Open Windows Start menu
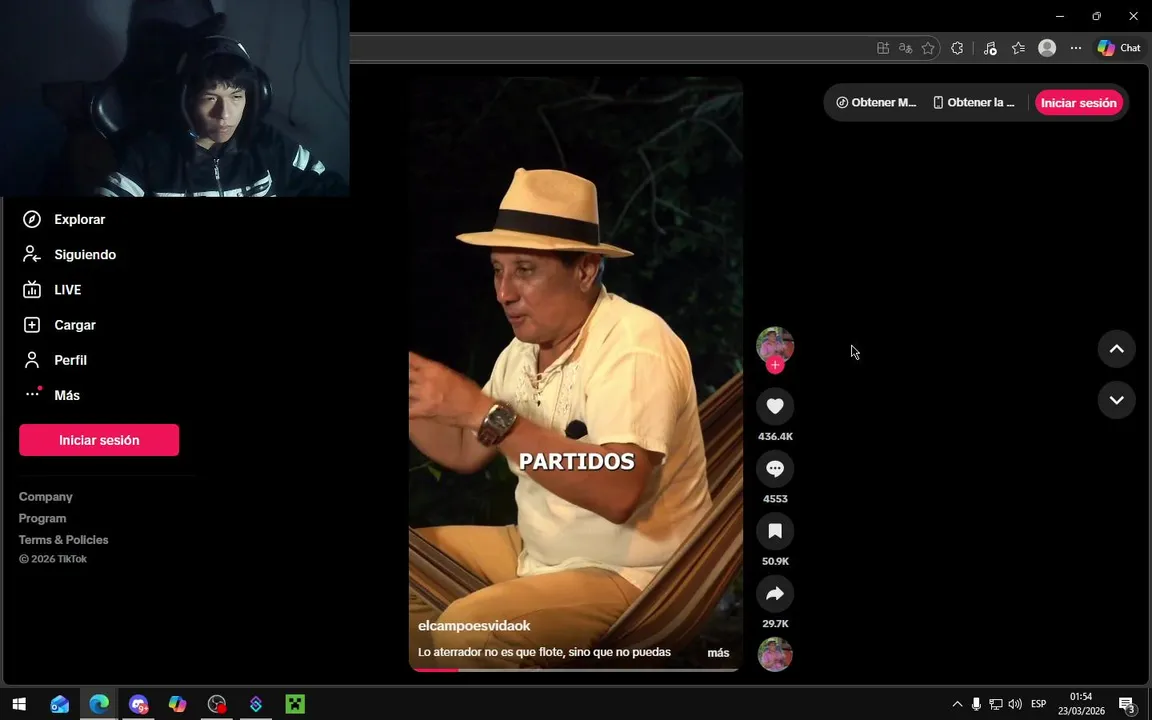This screenshot has width=1152, height=720. (19, 704)
